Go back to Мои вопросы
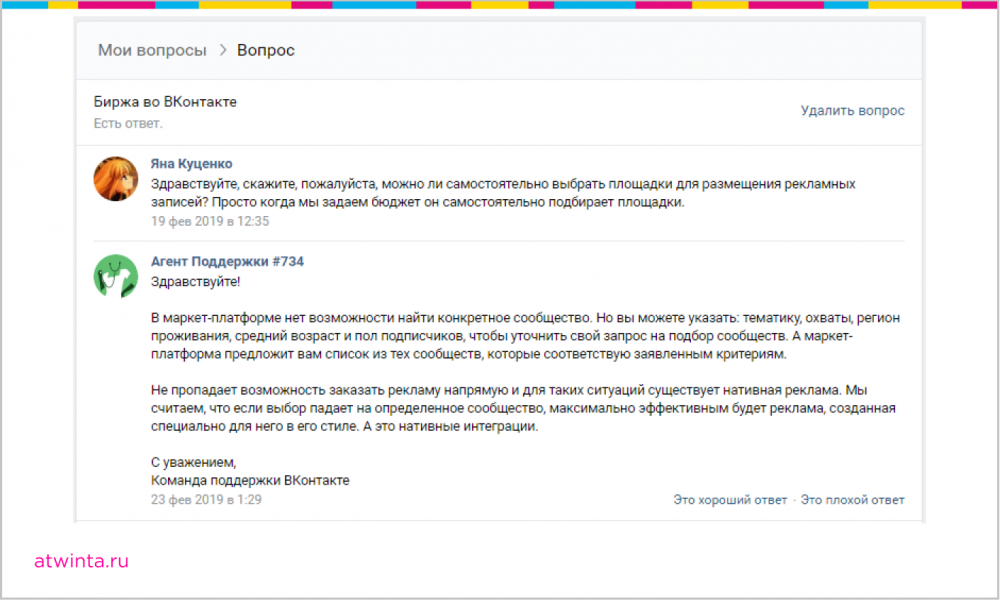The height and width of the screenshot is (600, 1000). coord(152,50)
